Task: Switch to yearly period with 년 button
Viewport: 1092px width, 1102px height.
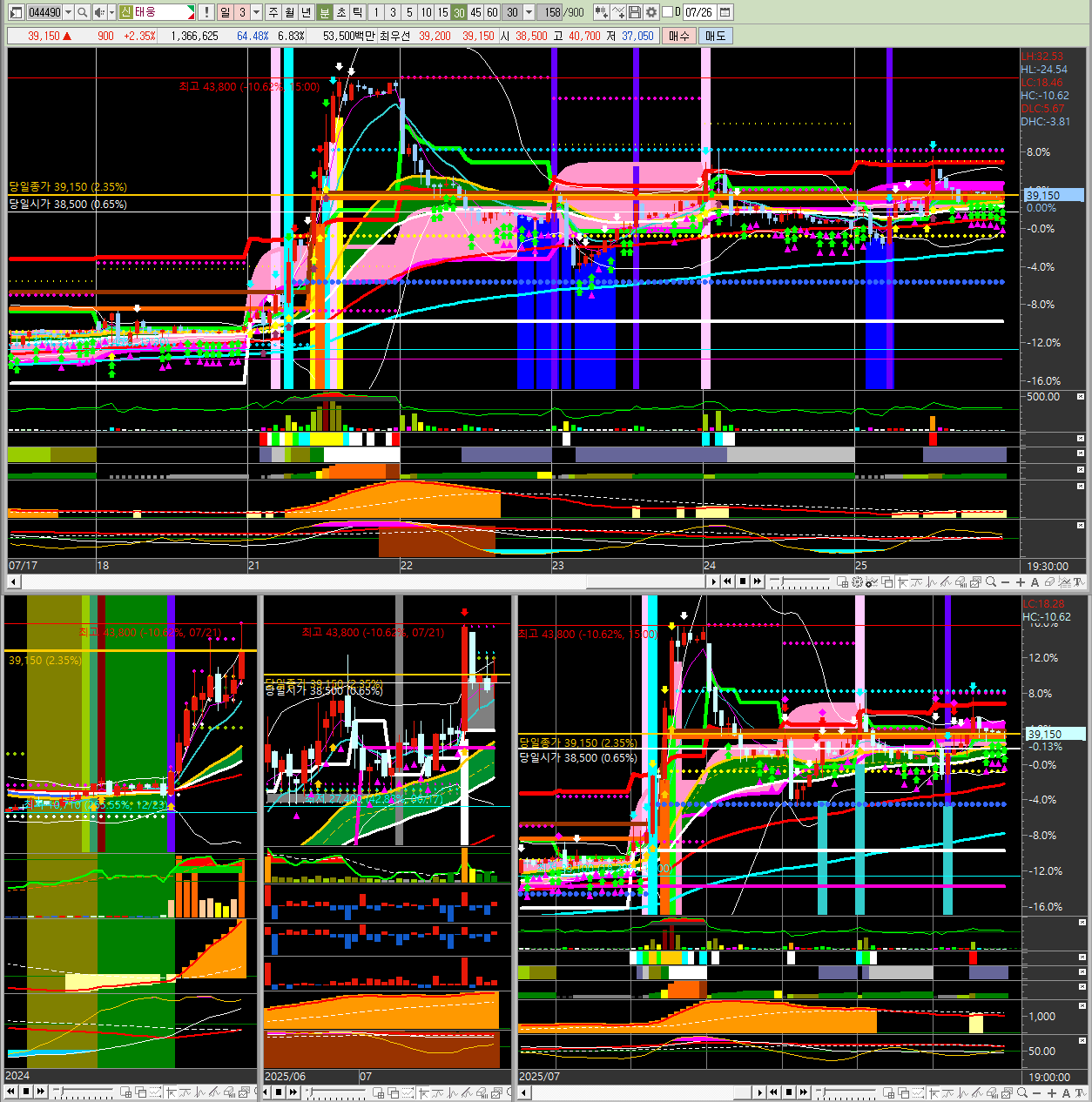Action: click(306, 12)
